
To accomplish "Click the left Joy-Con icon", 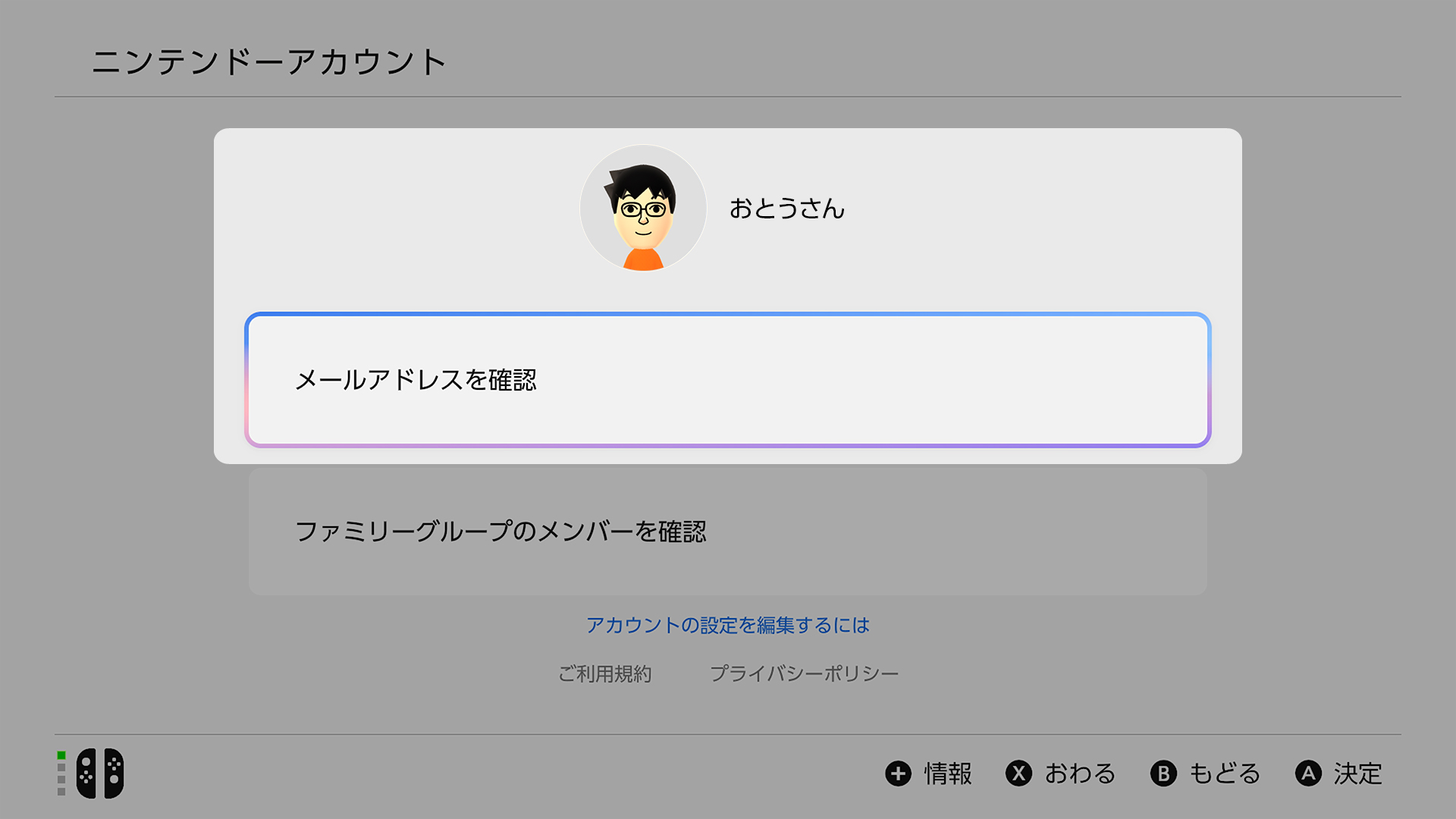I will click(x=86, y=773).
